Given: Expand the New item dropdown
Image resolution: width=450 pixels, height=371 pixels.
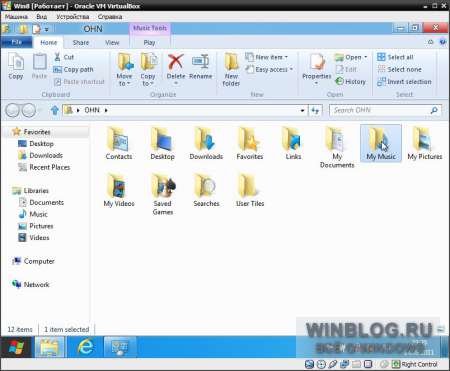Looking at the screenshot, I should click(x=267, y=57).
